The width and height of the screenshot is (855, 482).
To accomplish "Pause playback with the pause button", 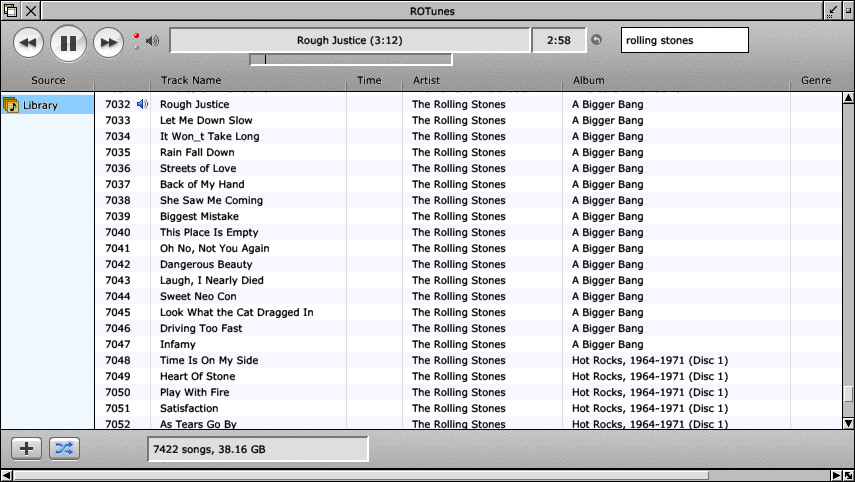I will (x=68, y=43).
